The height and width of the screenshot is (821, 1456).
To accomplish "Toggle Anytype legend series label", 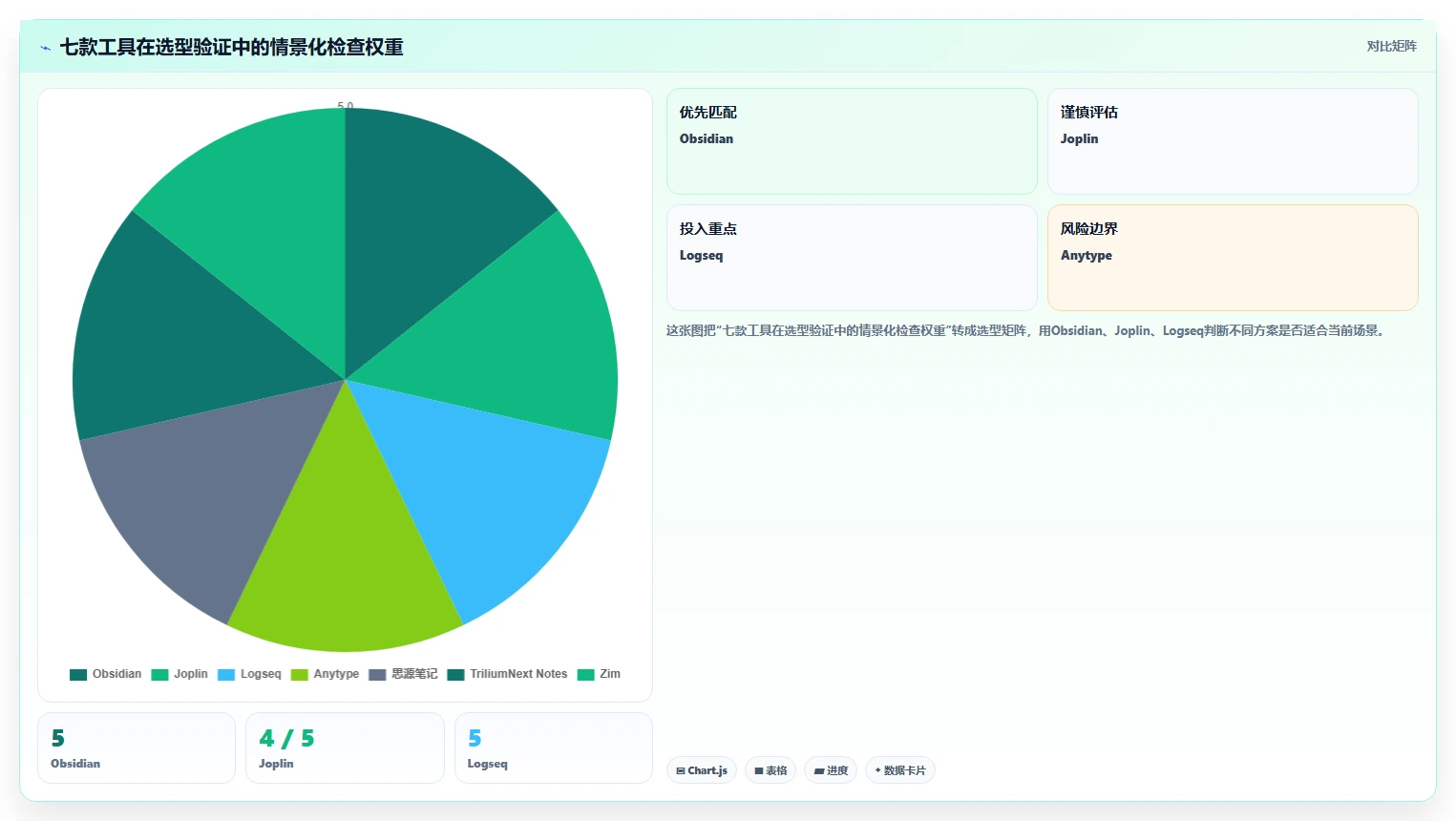I will click(336, 674).
